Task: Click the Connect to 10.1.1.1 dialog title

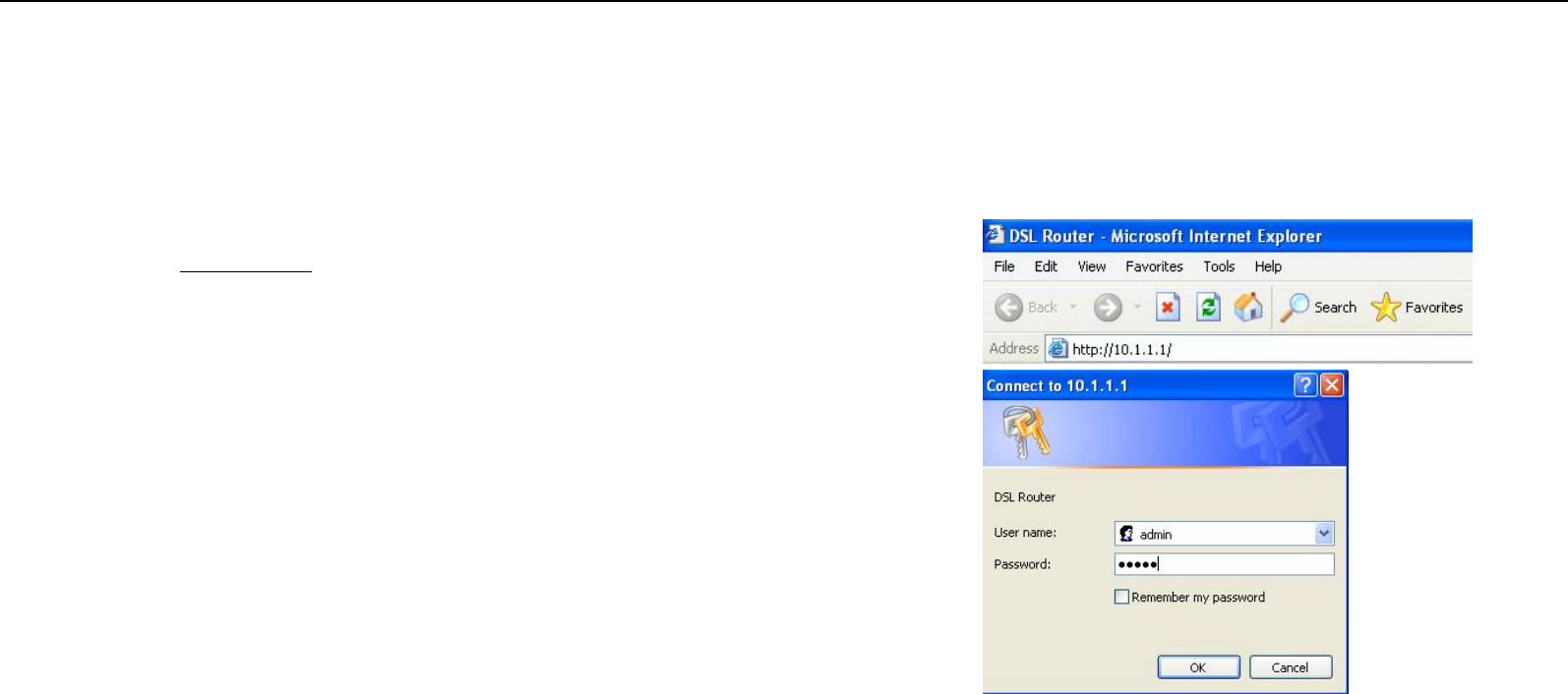Action: click(x=1057, y=385)
